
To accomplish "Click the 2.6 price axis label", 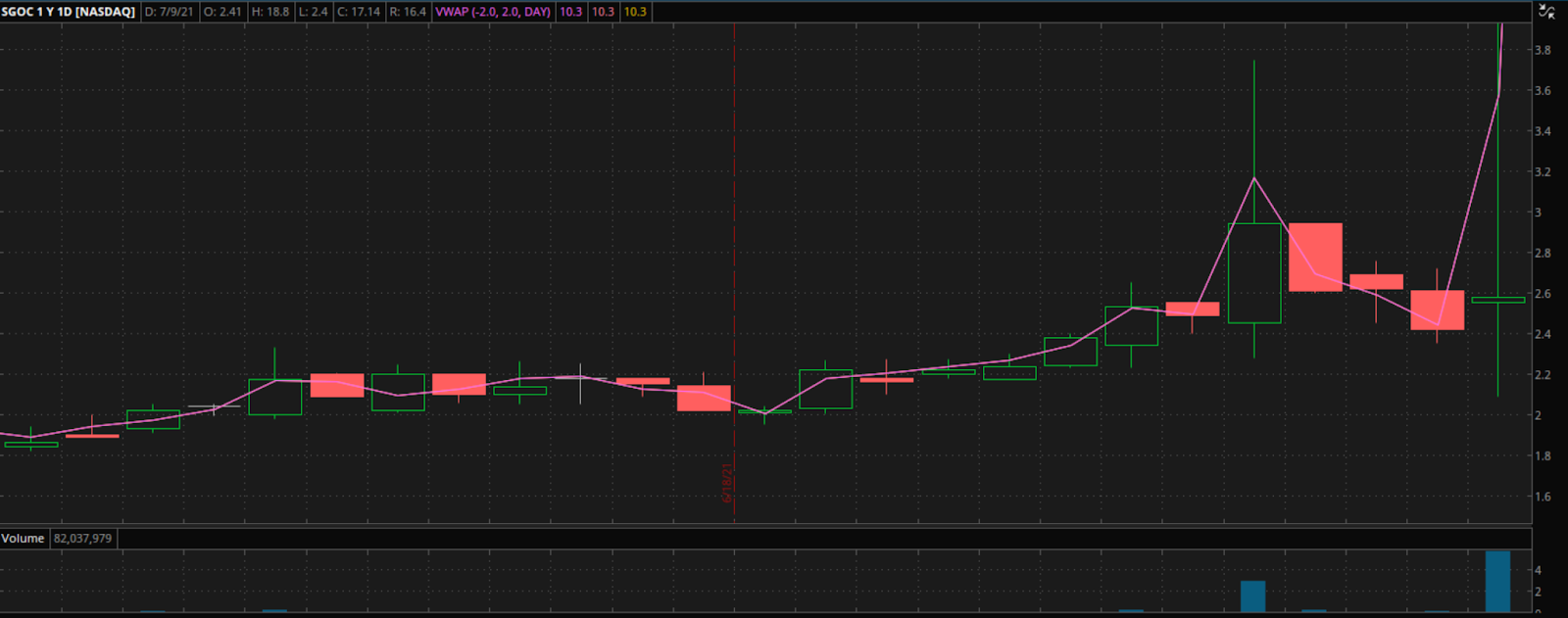I will coord(1543,294).
